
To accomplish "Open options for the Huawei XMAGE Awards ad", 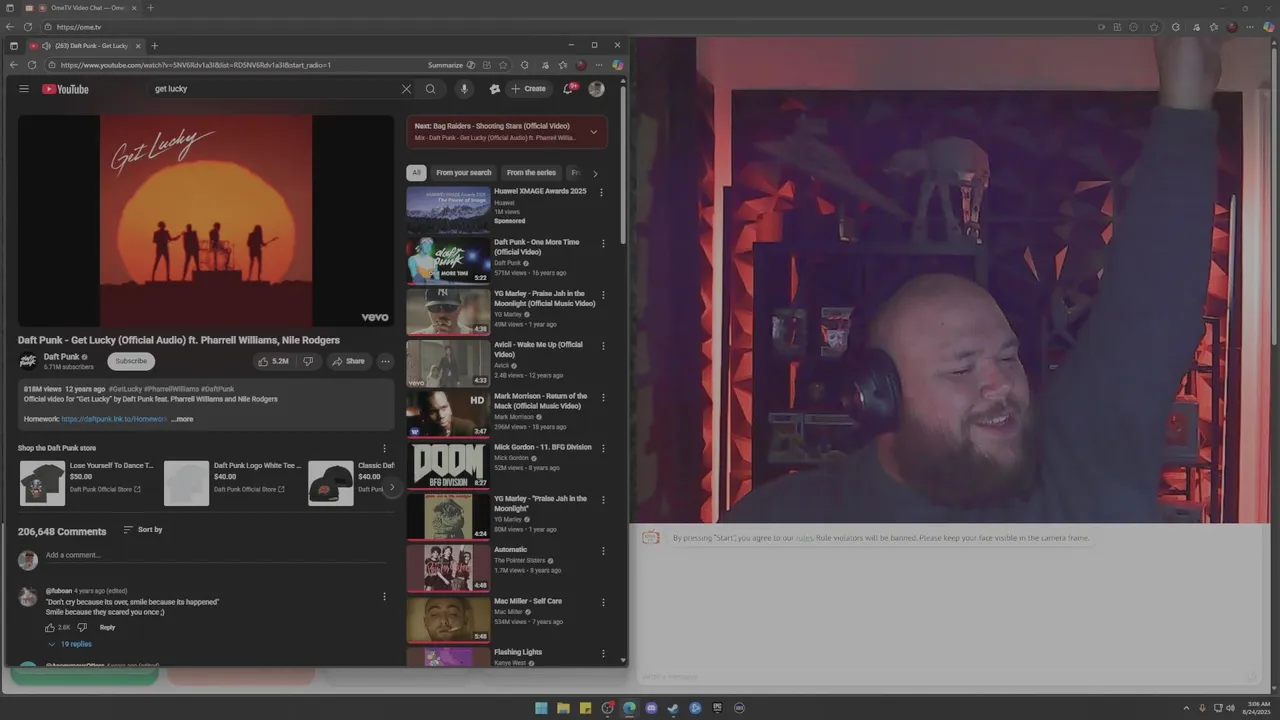I will pyautogui.click(x=601, y=192).
